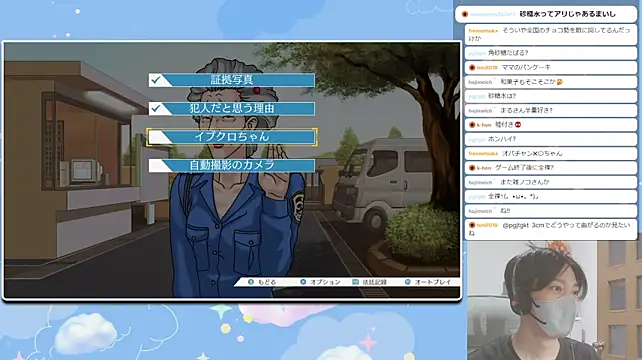The height and width of the screenshot is (360, 642).
Task: Select the 証拠写真 dialogue option
Action: 232,80
